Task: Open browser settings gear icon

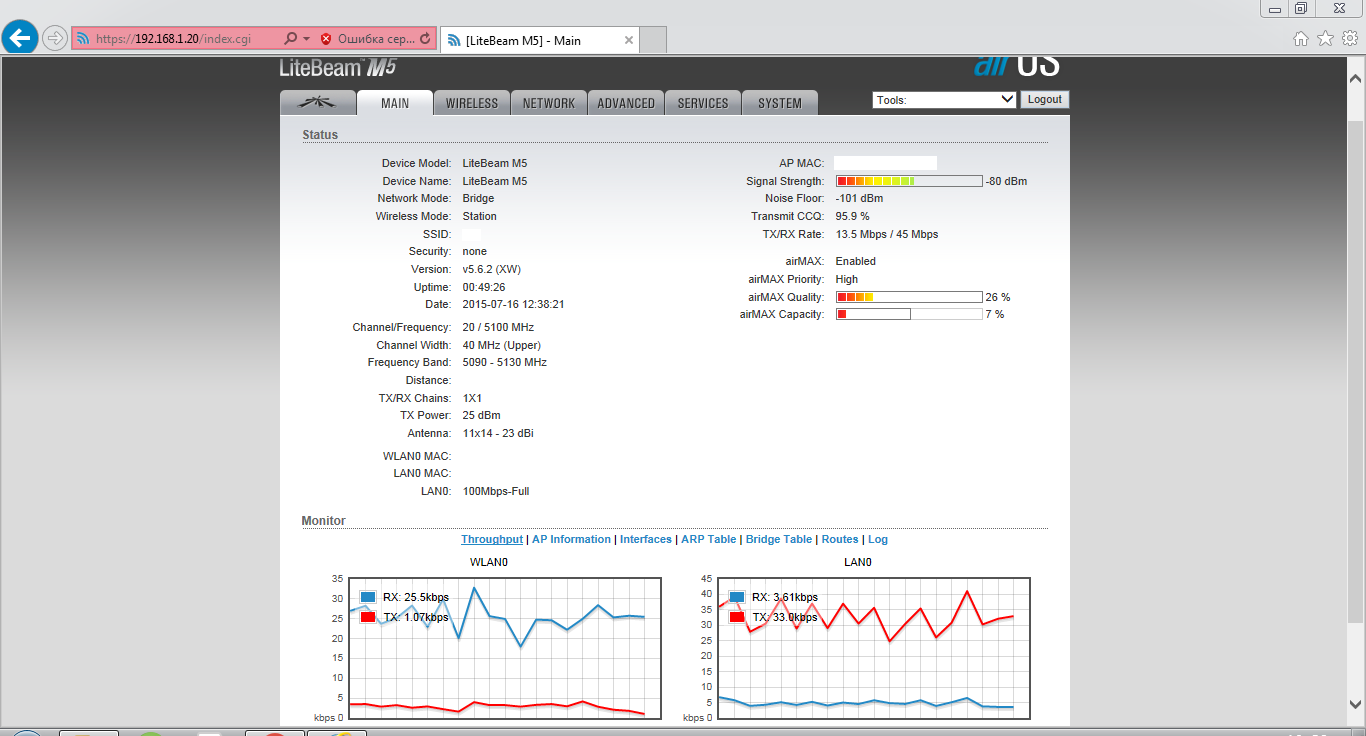Action: click(x=1349, y=39)
